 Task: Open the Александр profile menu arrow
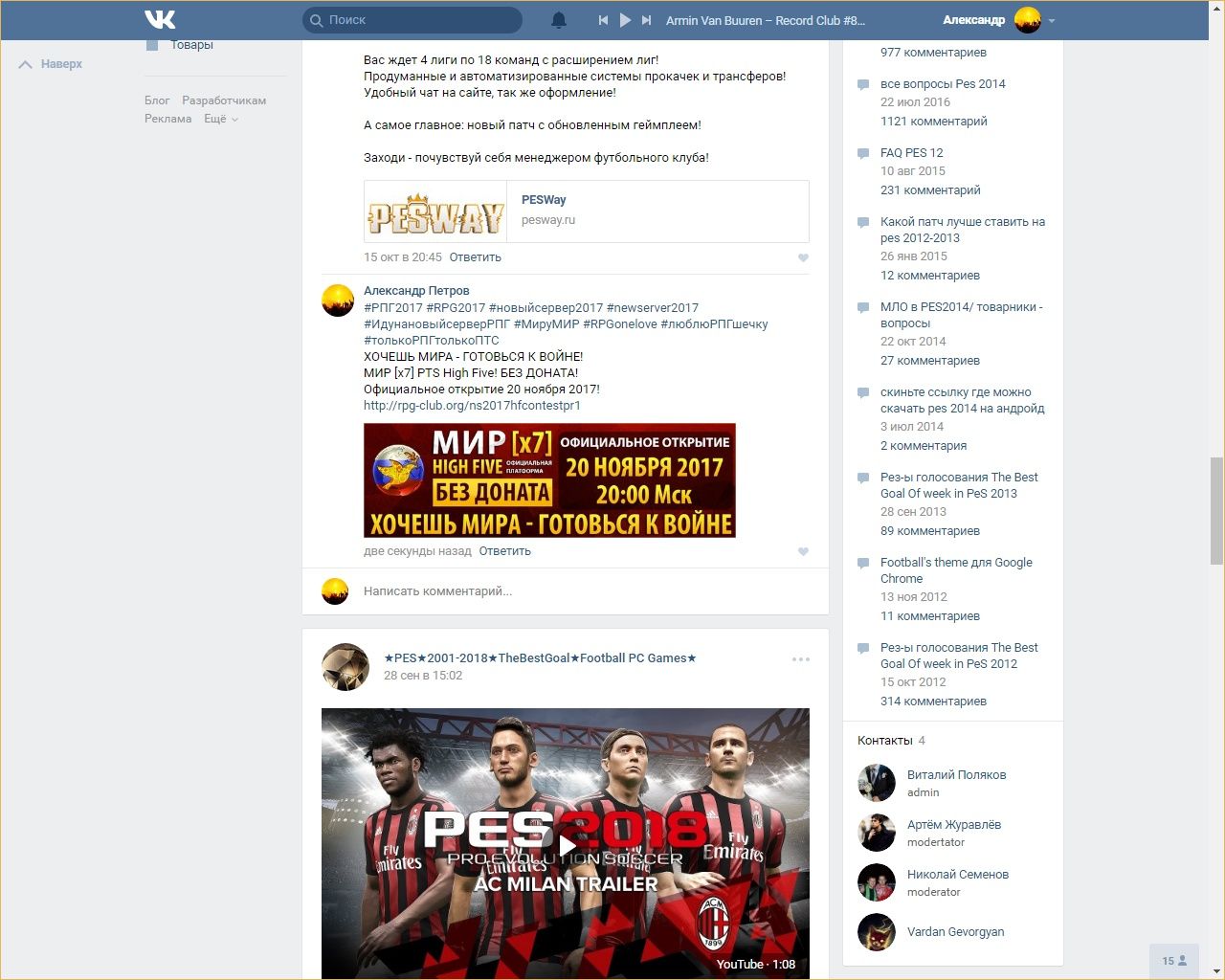(x=1052, y=21)
